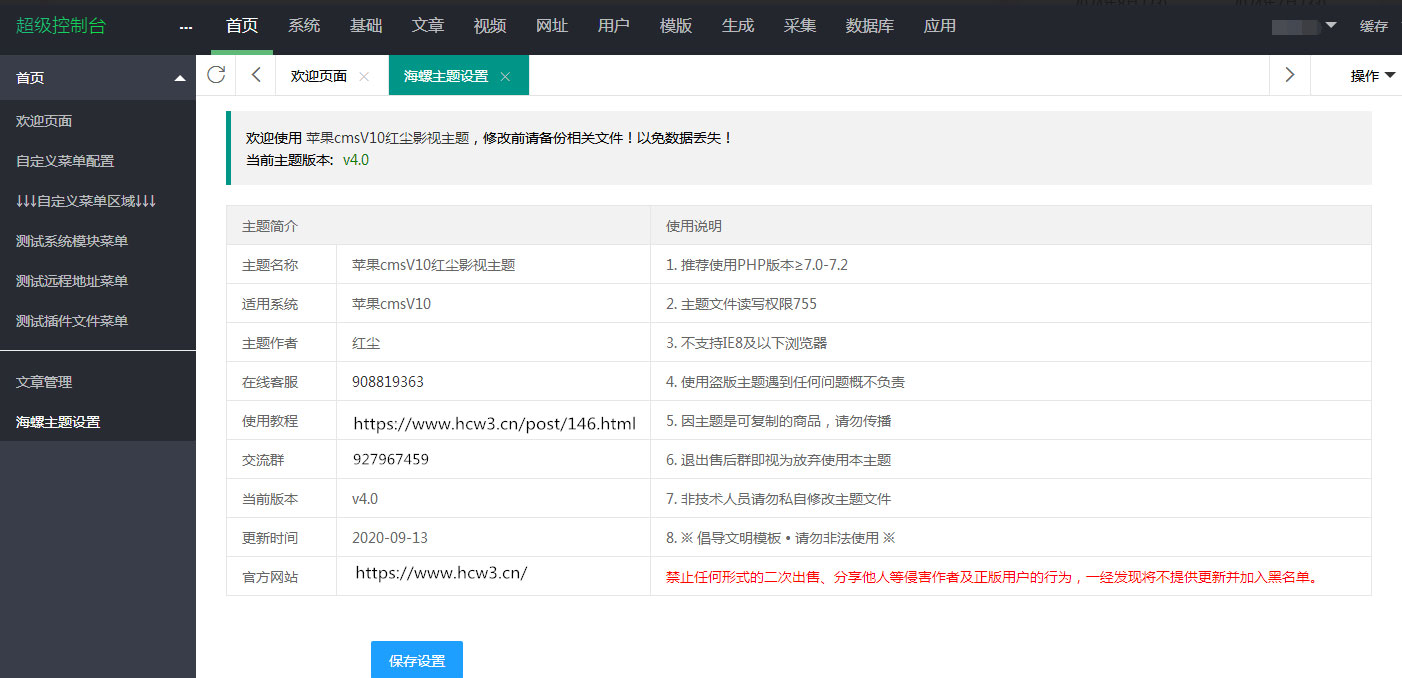Close the 海螺主题设置 tab

(506, 75)
